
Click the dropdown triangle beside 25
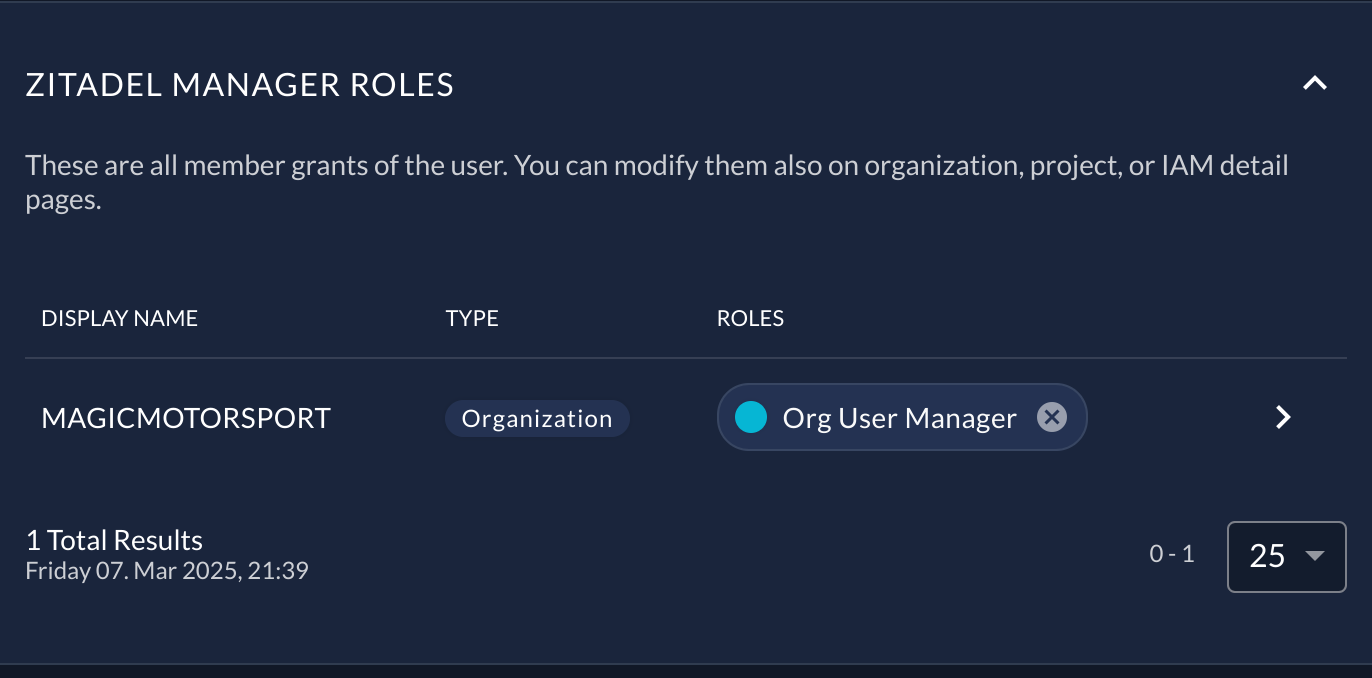coord(1315,555)
